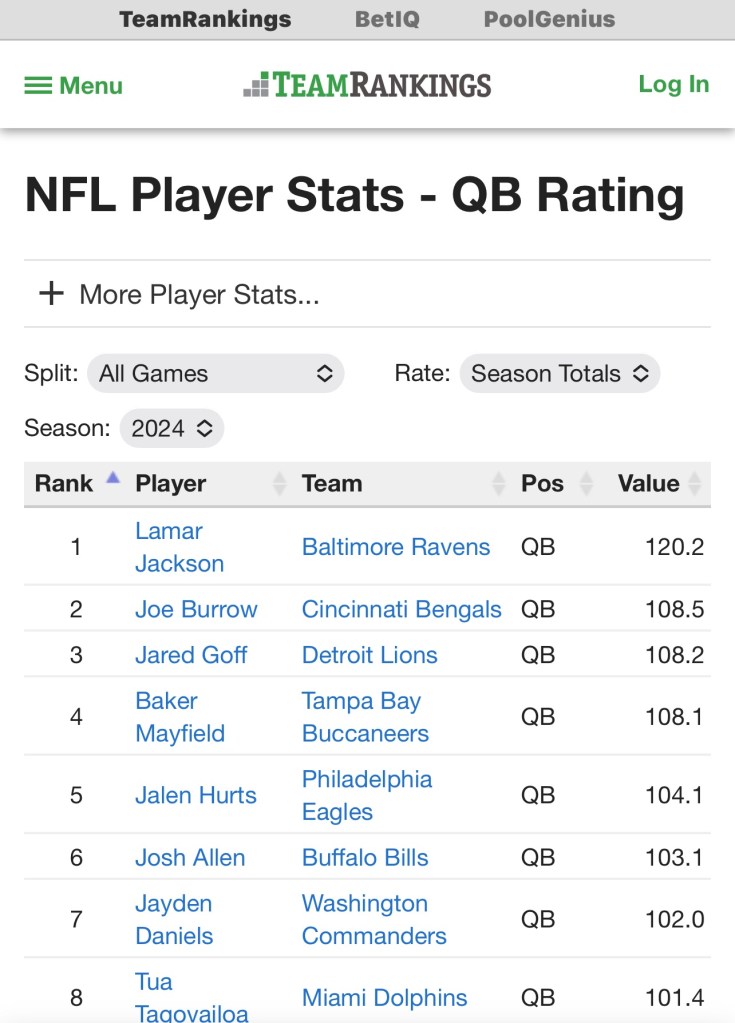The image size is (735, 1023).
Task: Change the Season 2024 dropdown
Action: 172,429
